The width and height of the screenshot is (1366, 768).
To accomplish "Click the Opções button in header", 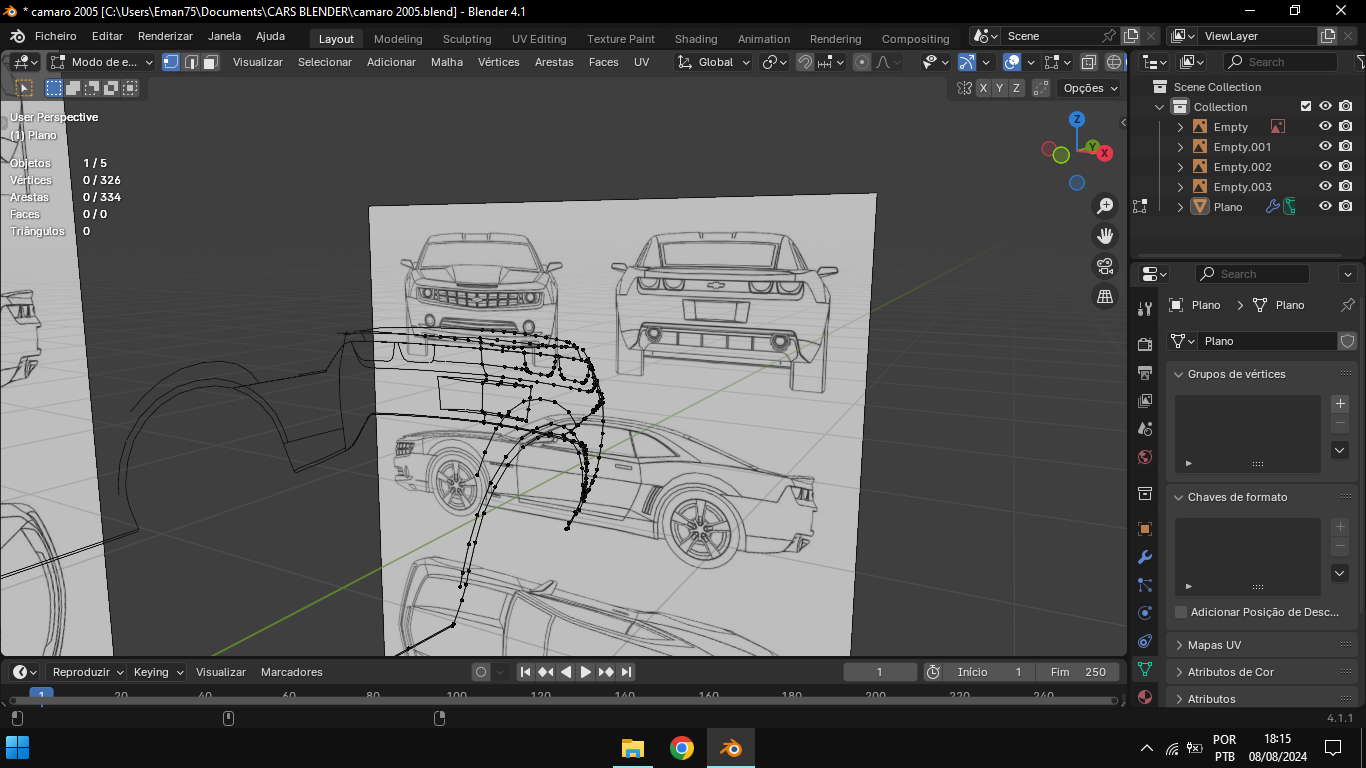I will coord(1090,88).
